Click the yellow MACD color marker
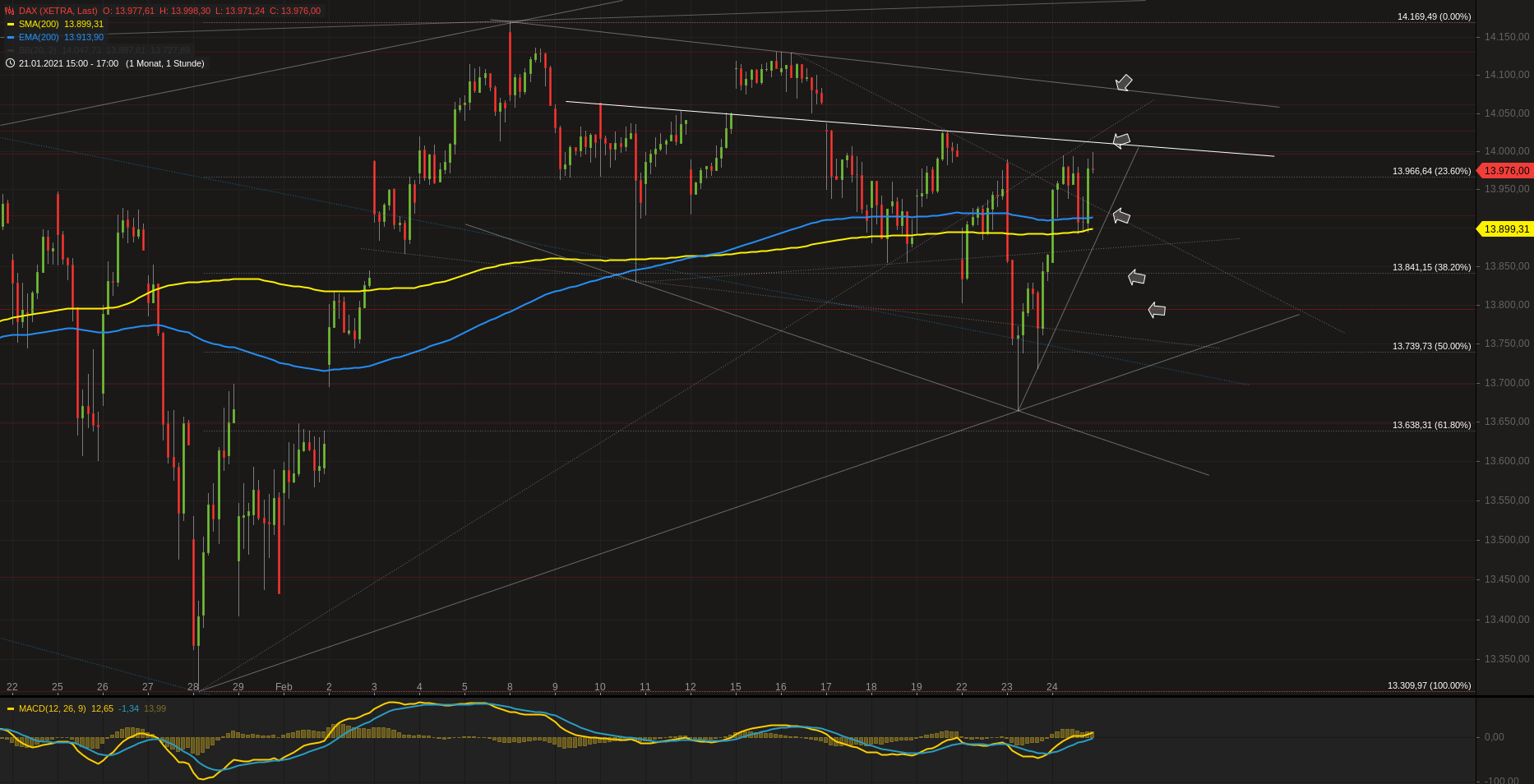Image resolution: width=1534 pixels, height=784 pixels. (x=10, y=708)
